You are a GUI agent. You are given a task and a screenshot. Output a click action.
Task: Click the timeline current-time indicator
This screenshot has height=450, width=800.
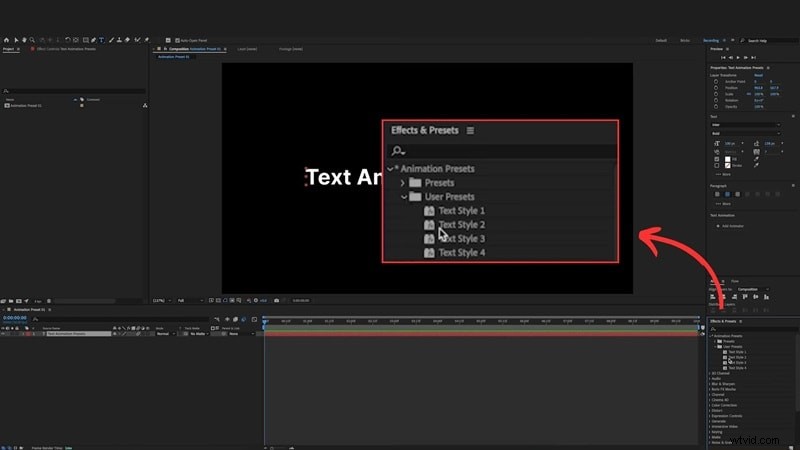(265, 321)
